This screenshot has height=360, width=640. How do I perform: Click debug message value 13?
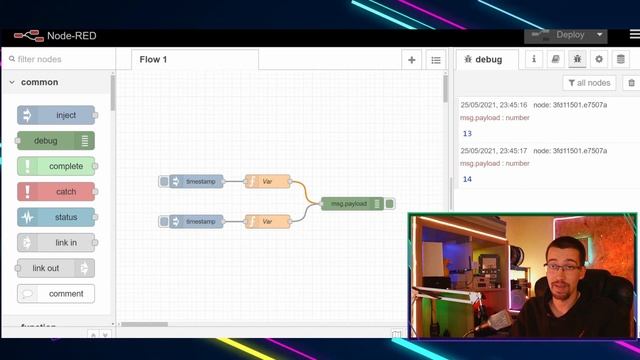(x=467, y=133)
